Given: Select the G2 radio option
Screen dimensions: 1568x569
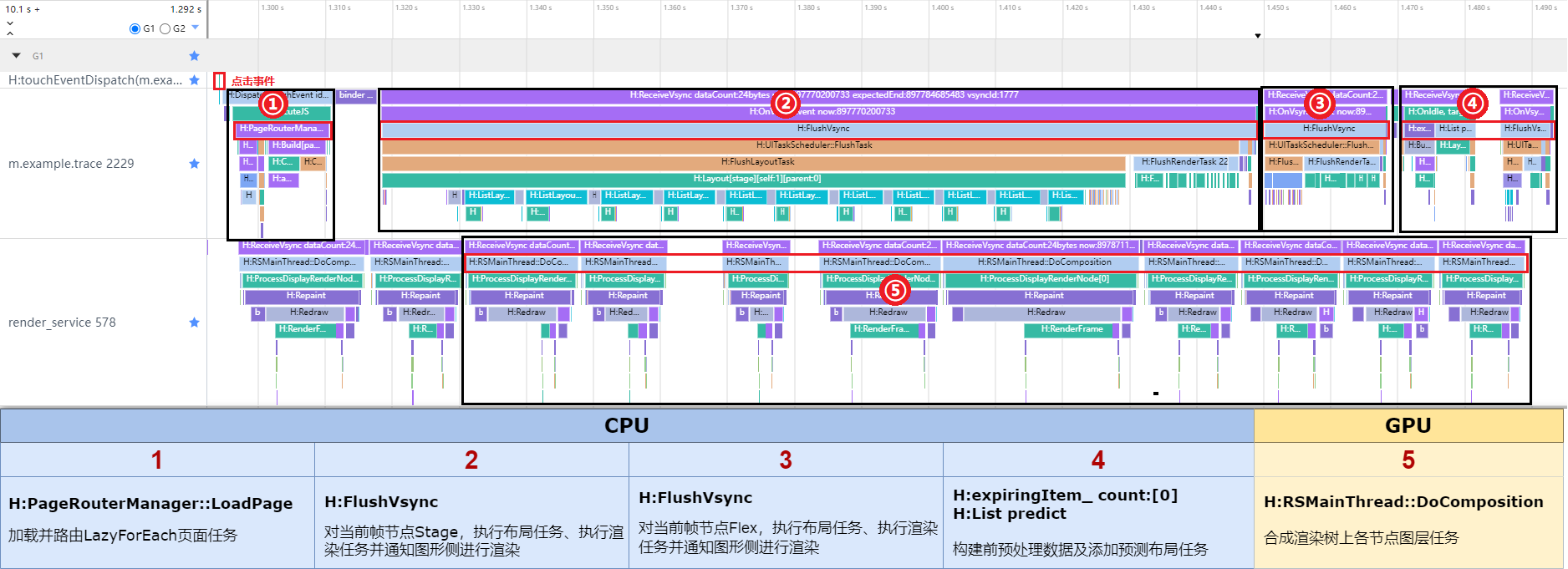Looking at the screenshot, I should point(165,28).
